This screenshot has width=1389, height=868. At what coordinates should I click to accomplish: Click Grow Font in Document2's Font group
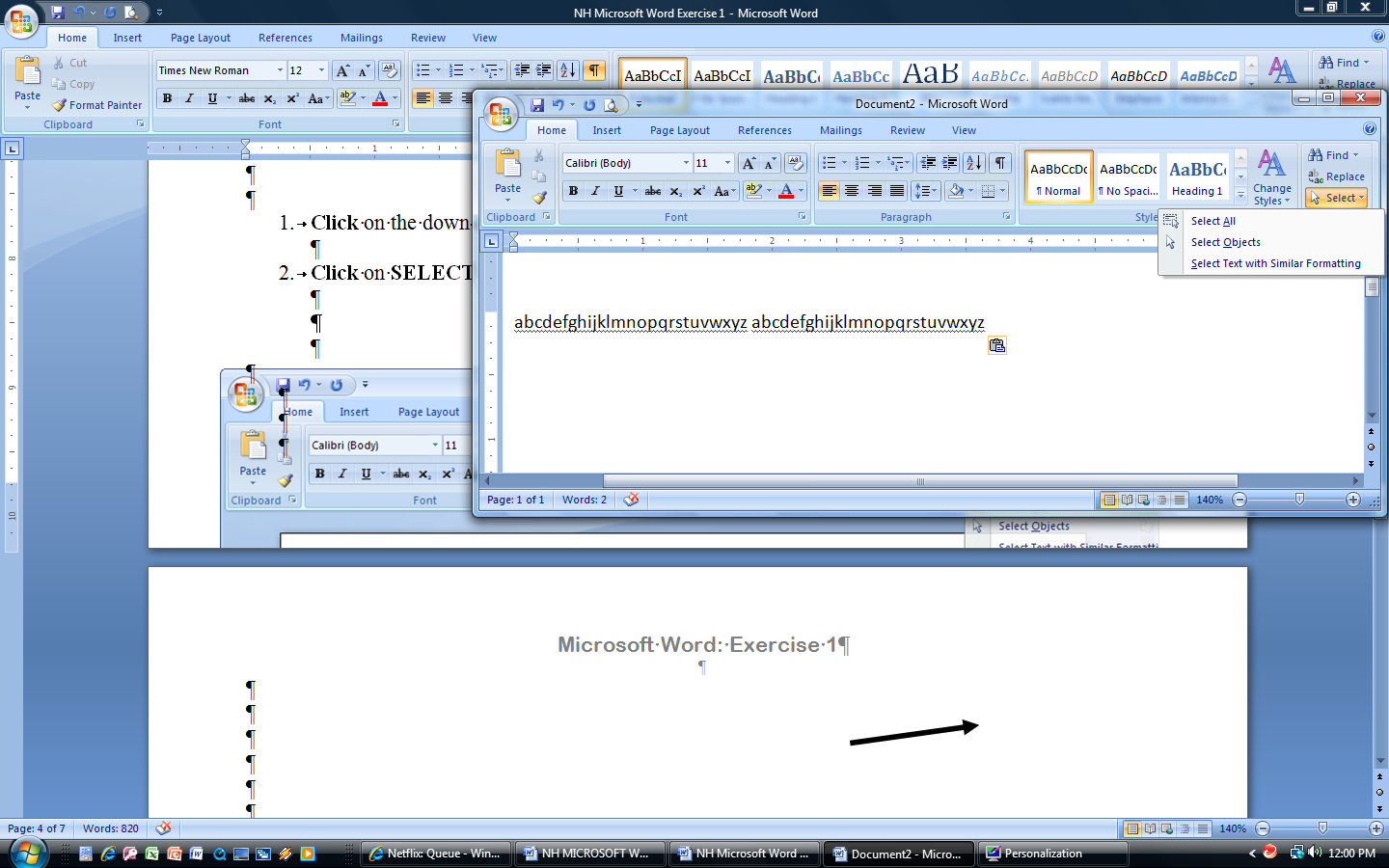tap(749, 163)
